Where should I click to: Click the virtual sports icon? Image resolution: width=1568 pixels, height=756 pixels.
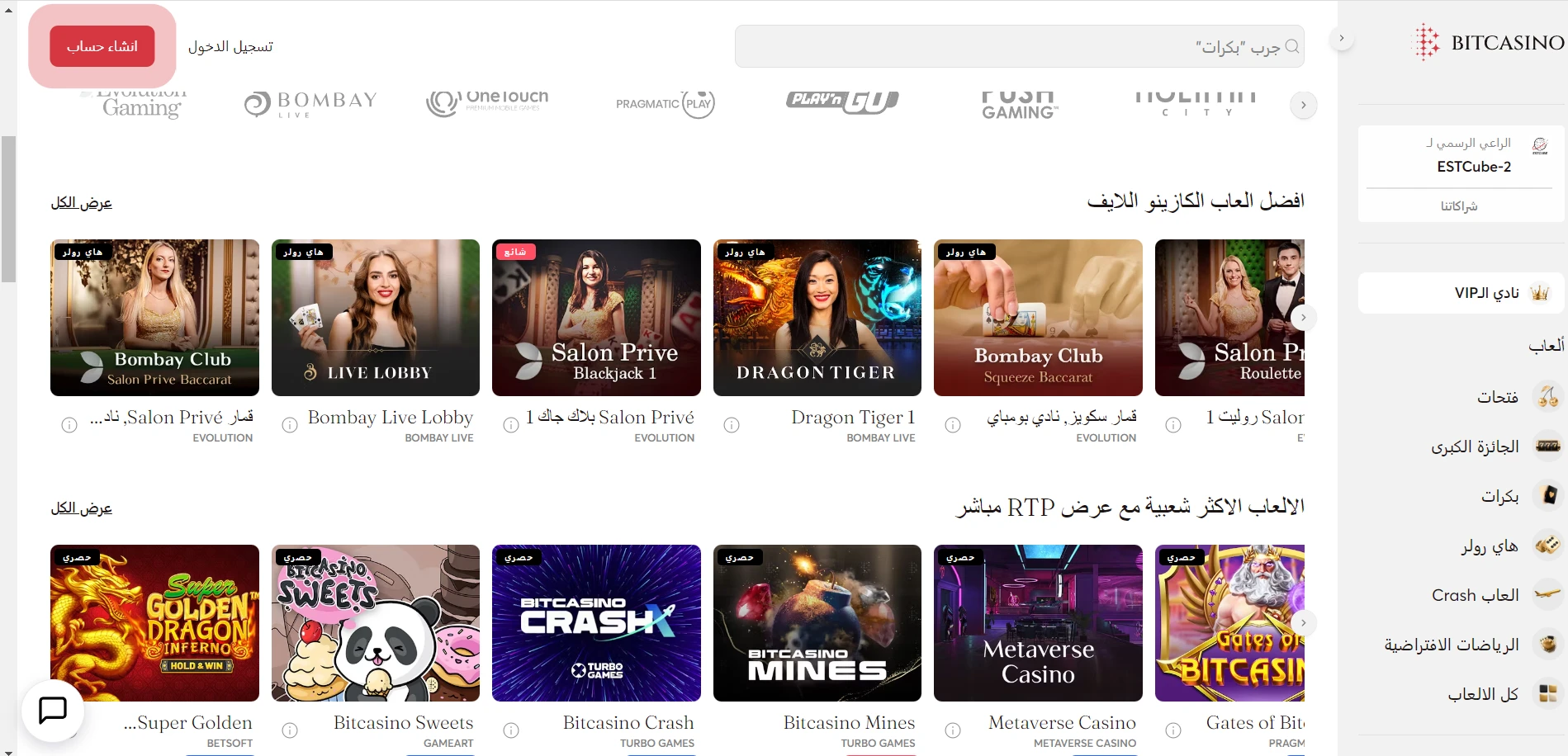[1548, 645]
